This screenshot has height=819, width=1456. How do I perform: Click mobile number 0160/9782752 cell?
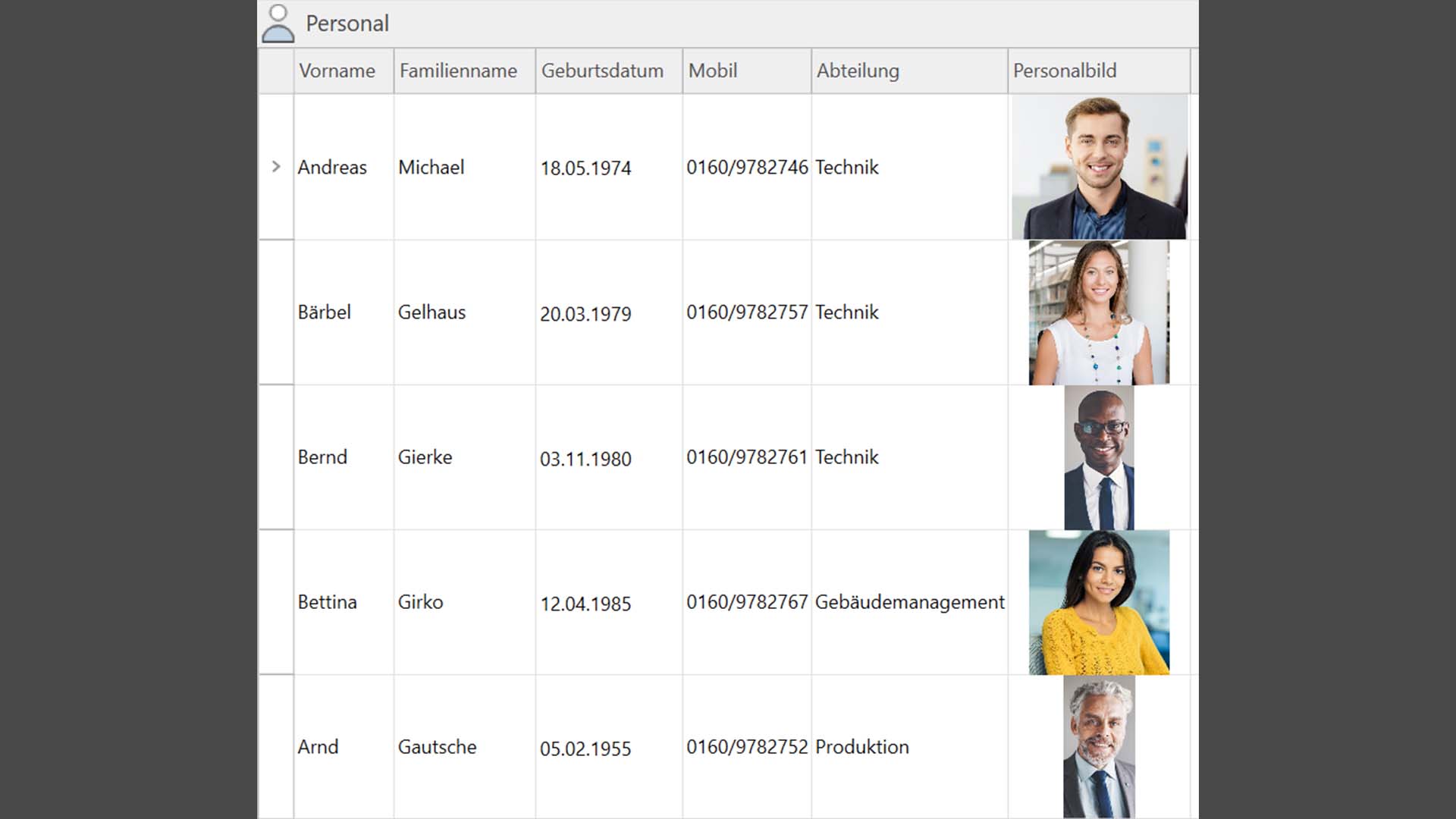point(747,747)
